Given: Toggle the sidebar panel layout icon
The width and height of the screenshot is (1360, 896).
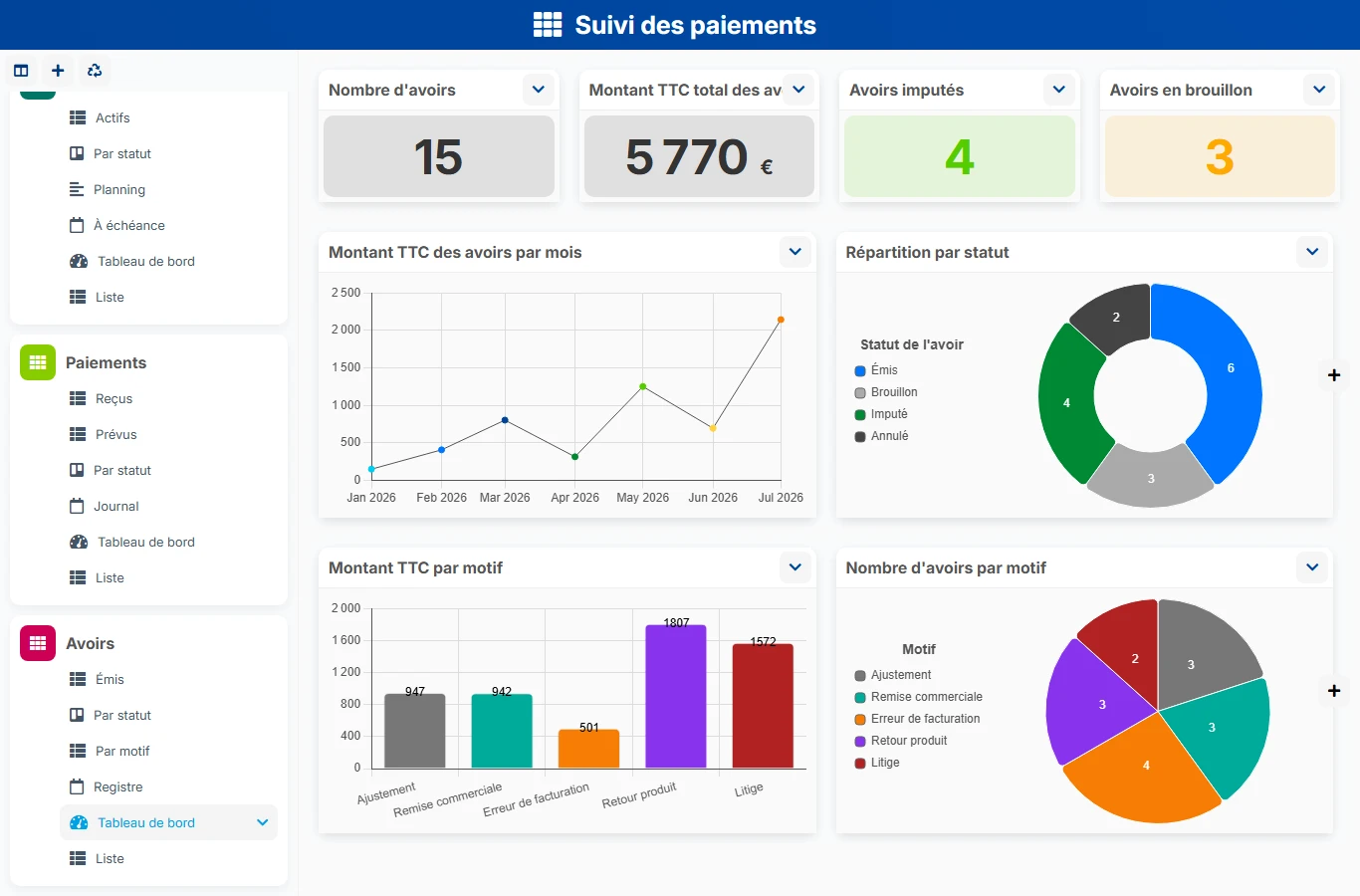Looking at the screenshot, I should [21, 71].
